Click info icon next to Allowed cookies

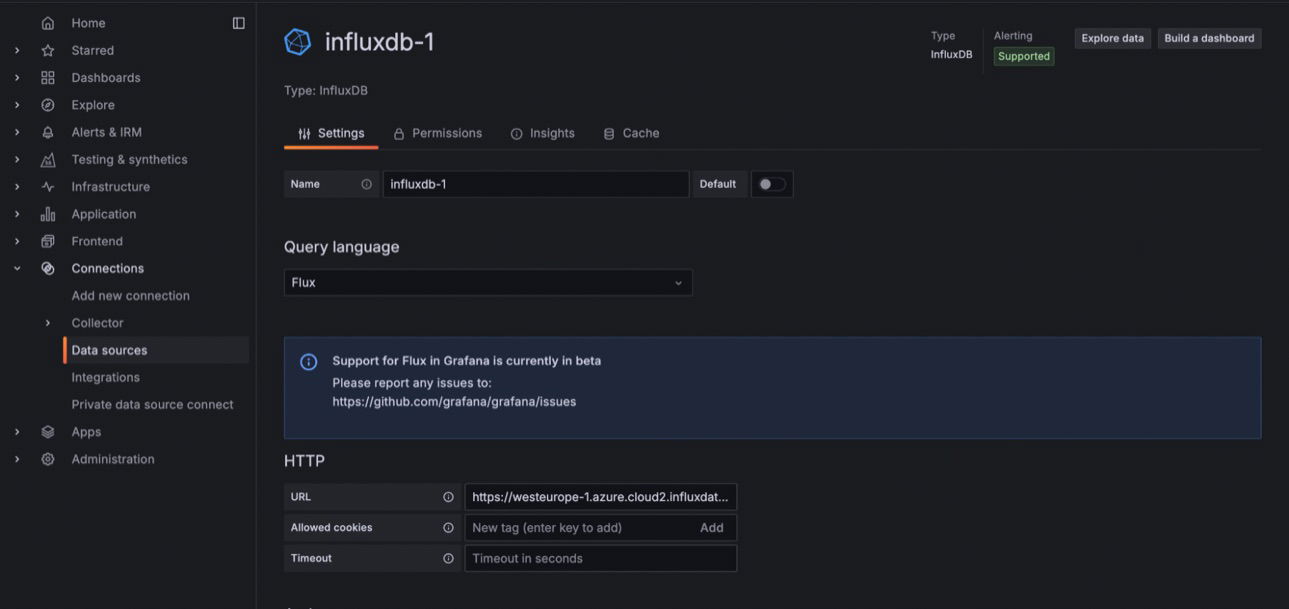(x=448, y=528)
